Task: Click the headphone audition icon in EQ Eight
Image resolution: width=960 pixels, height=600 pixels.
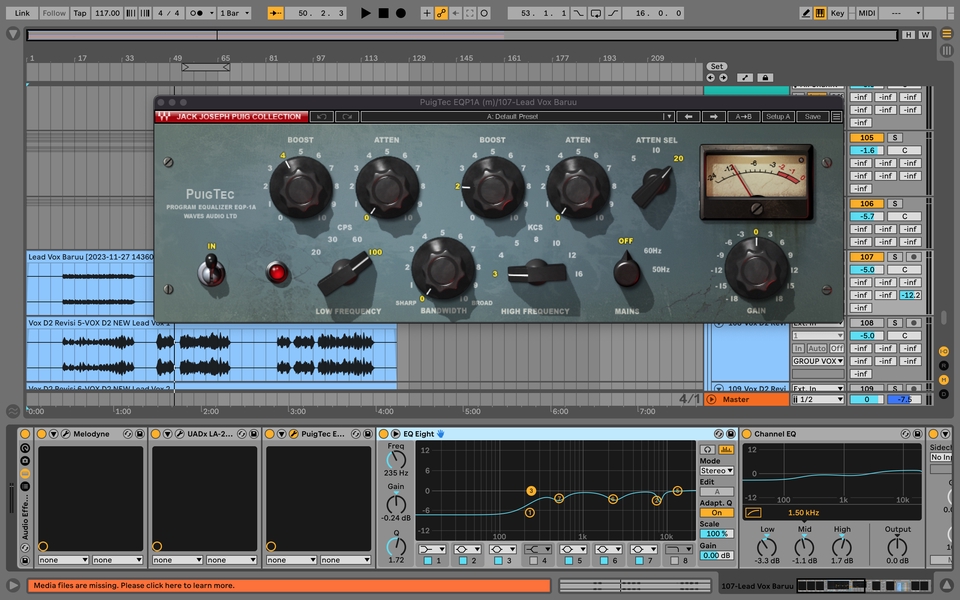Action: [707, 450]
